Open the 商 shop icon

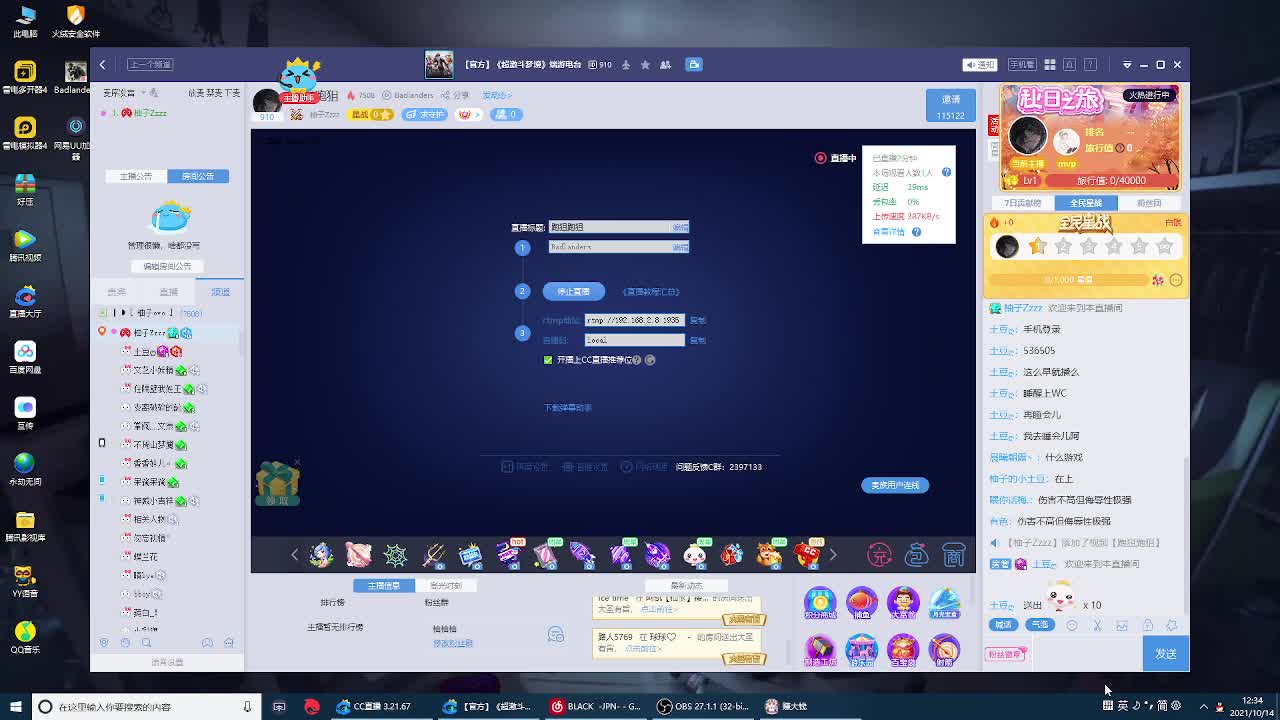954,555
